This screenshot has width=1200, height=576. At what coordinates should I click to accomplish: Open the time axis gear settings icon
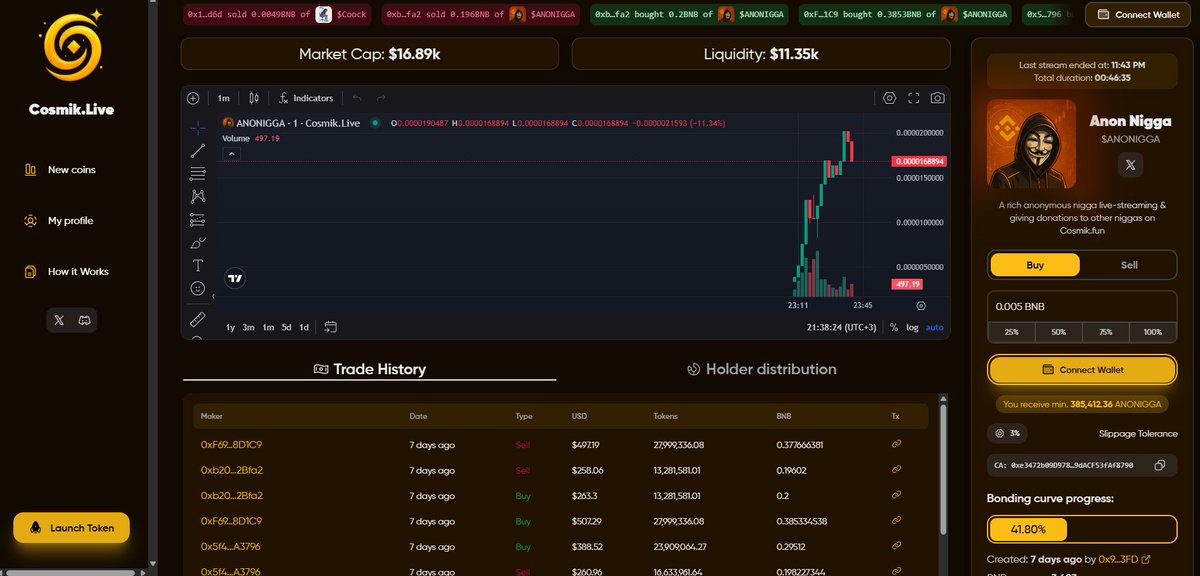click(921, 305)
